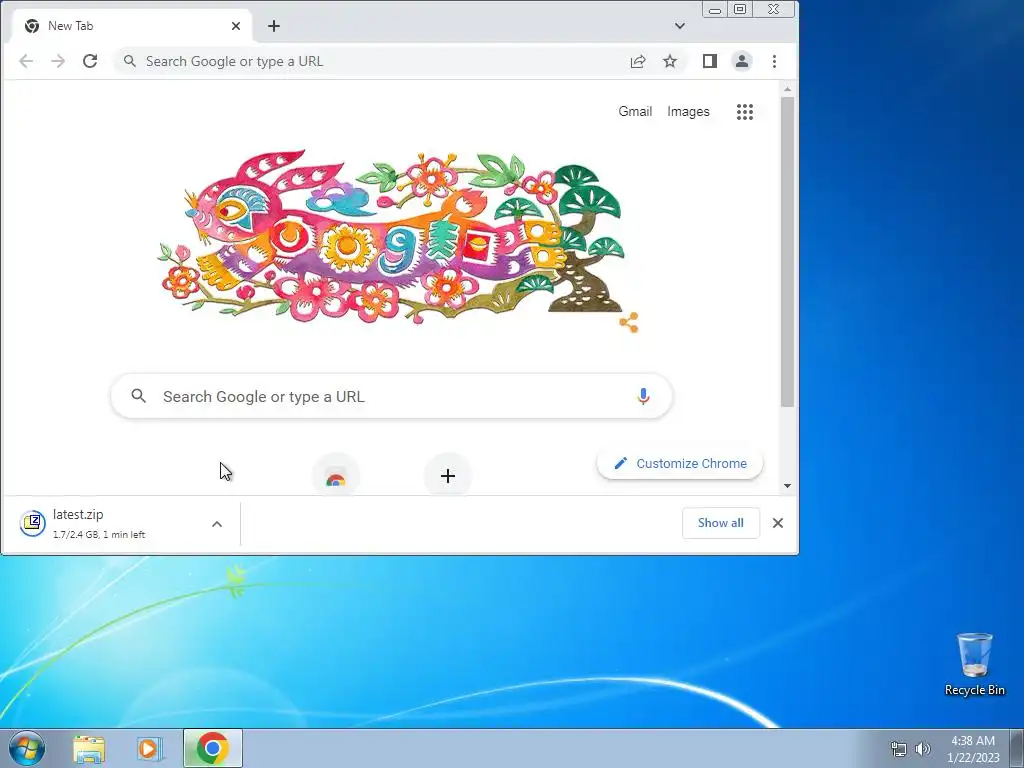
Task: Add a new shortcut tile
Action: (448, 476)
